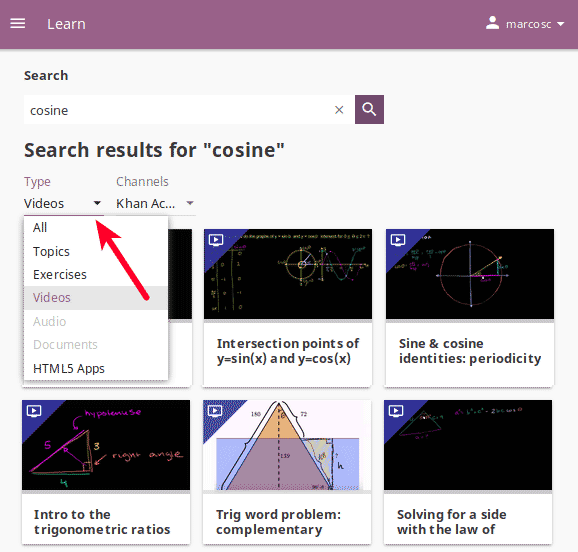The image size is (578, 552).
Task: Select Documents option in Type list
Action: [96, 345]
